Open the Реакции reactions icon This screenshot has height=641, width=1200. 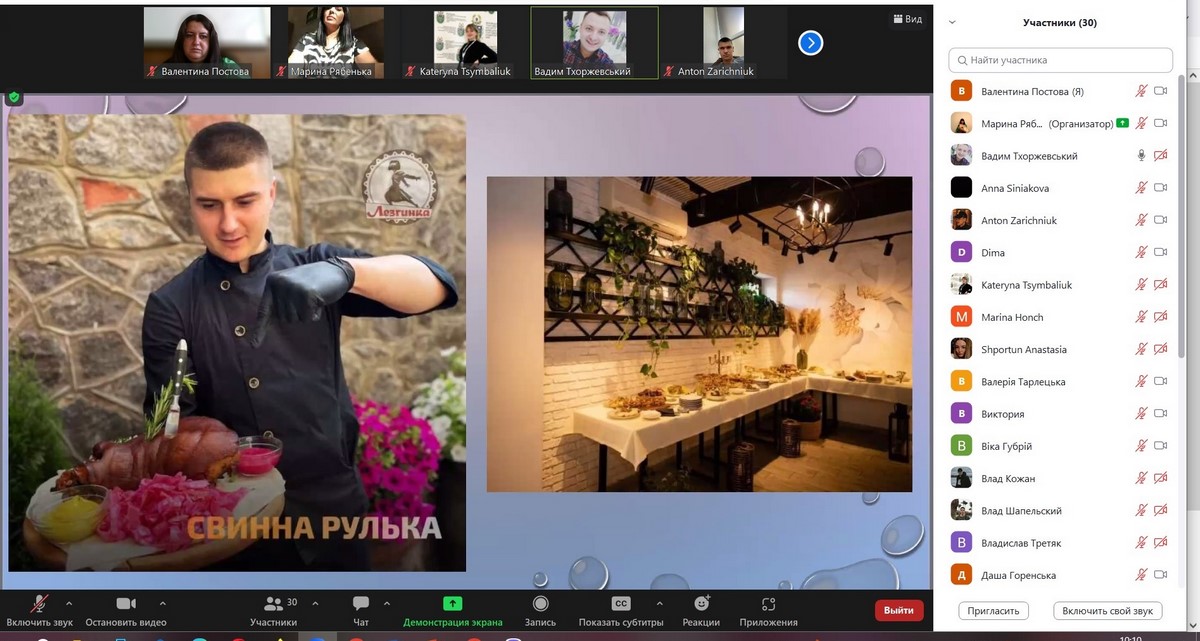(x=702, y=604)
